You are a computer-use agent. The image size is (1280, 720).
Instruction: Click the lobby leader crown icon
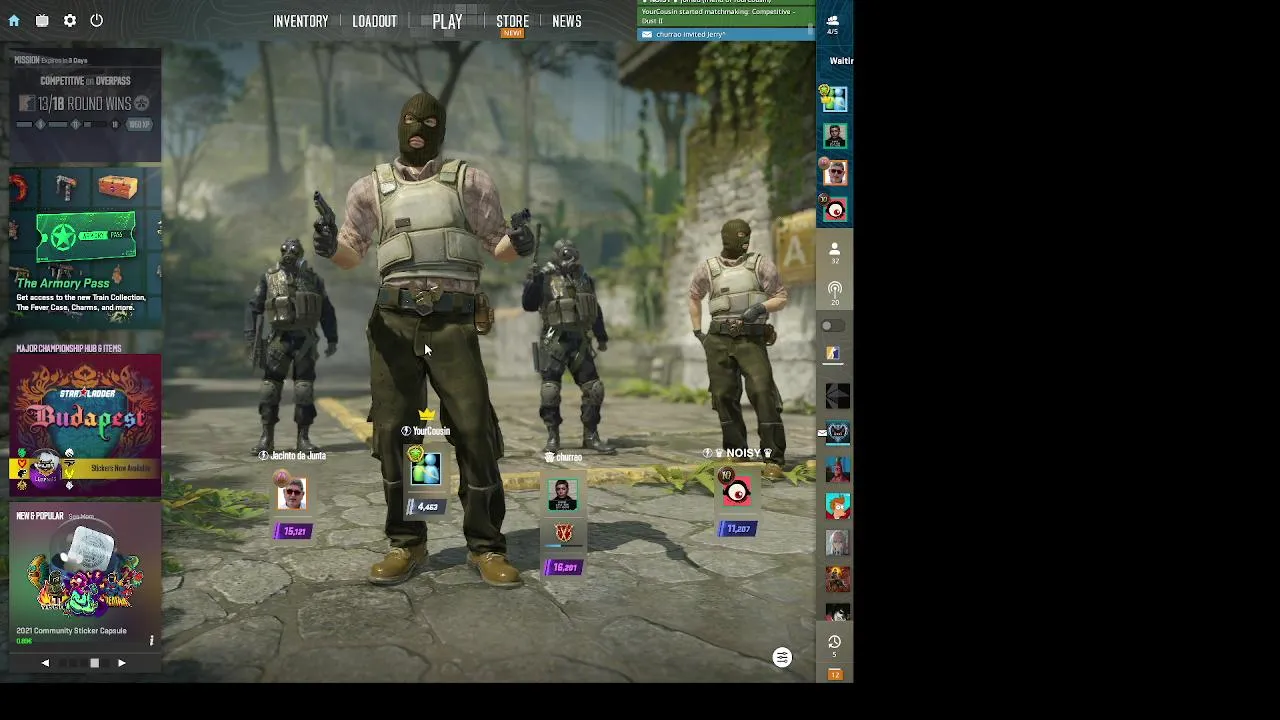[x=427, y=414]
